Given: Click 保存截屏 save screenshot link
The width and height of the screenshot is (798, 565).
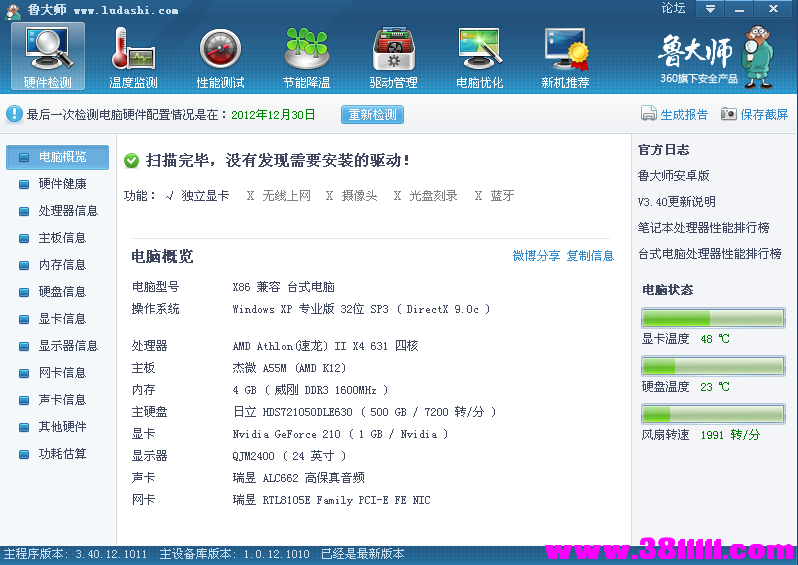Looking at the screenshot, I should click(x=764, y=115).
